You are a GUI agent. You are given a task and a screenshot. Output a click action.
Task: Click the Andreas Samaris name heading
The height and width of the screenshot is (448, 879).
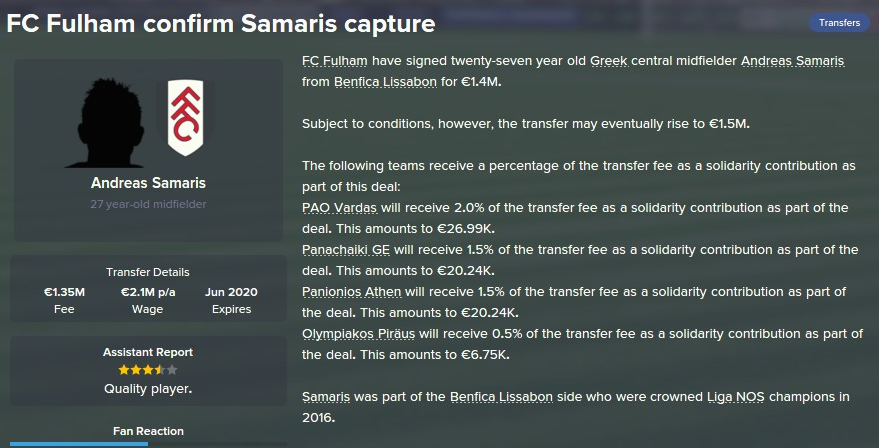[148, 183]
